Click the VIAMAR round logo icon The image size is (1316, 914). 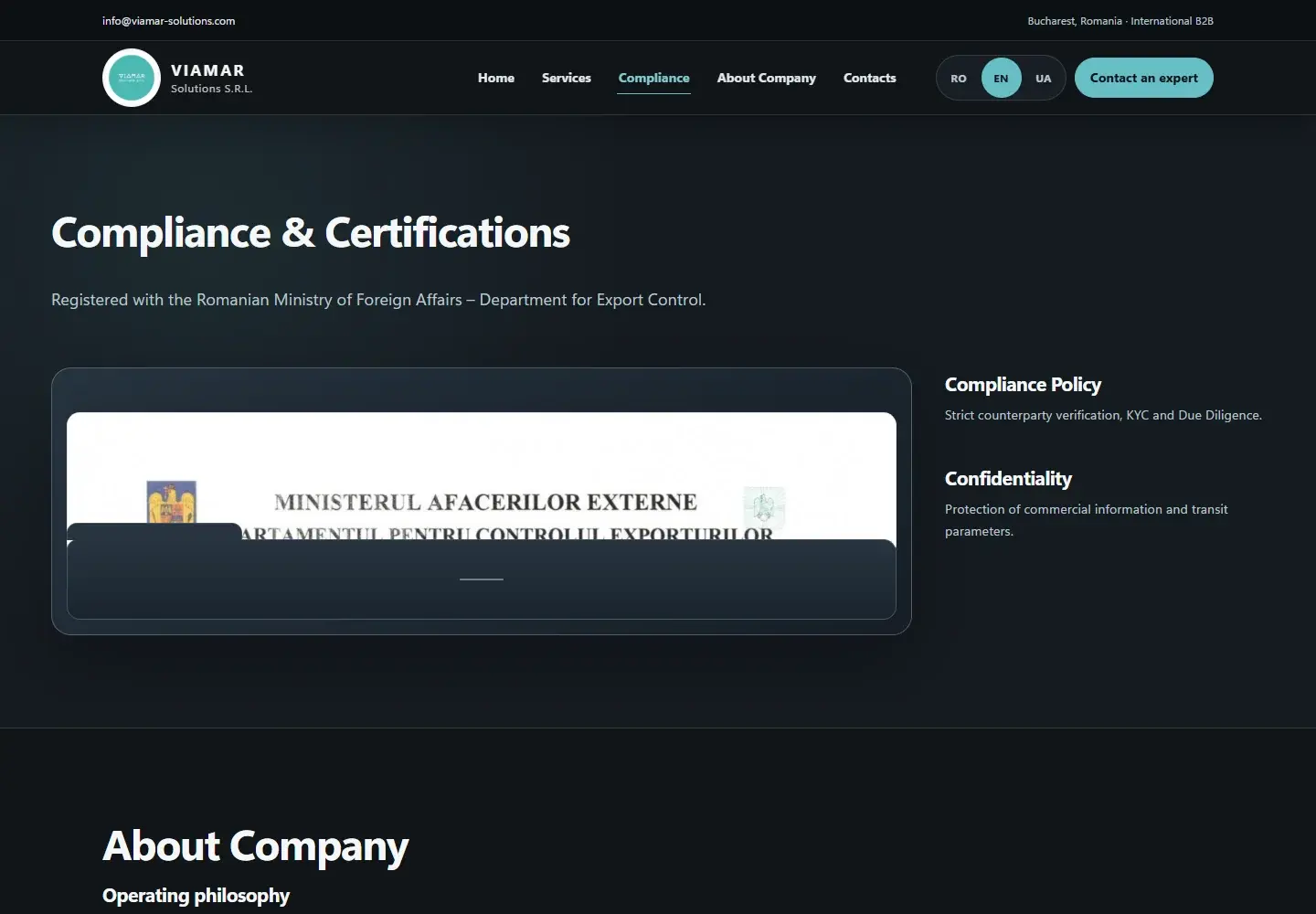point(132,78)
